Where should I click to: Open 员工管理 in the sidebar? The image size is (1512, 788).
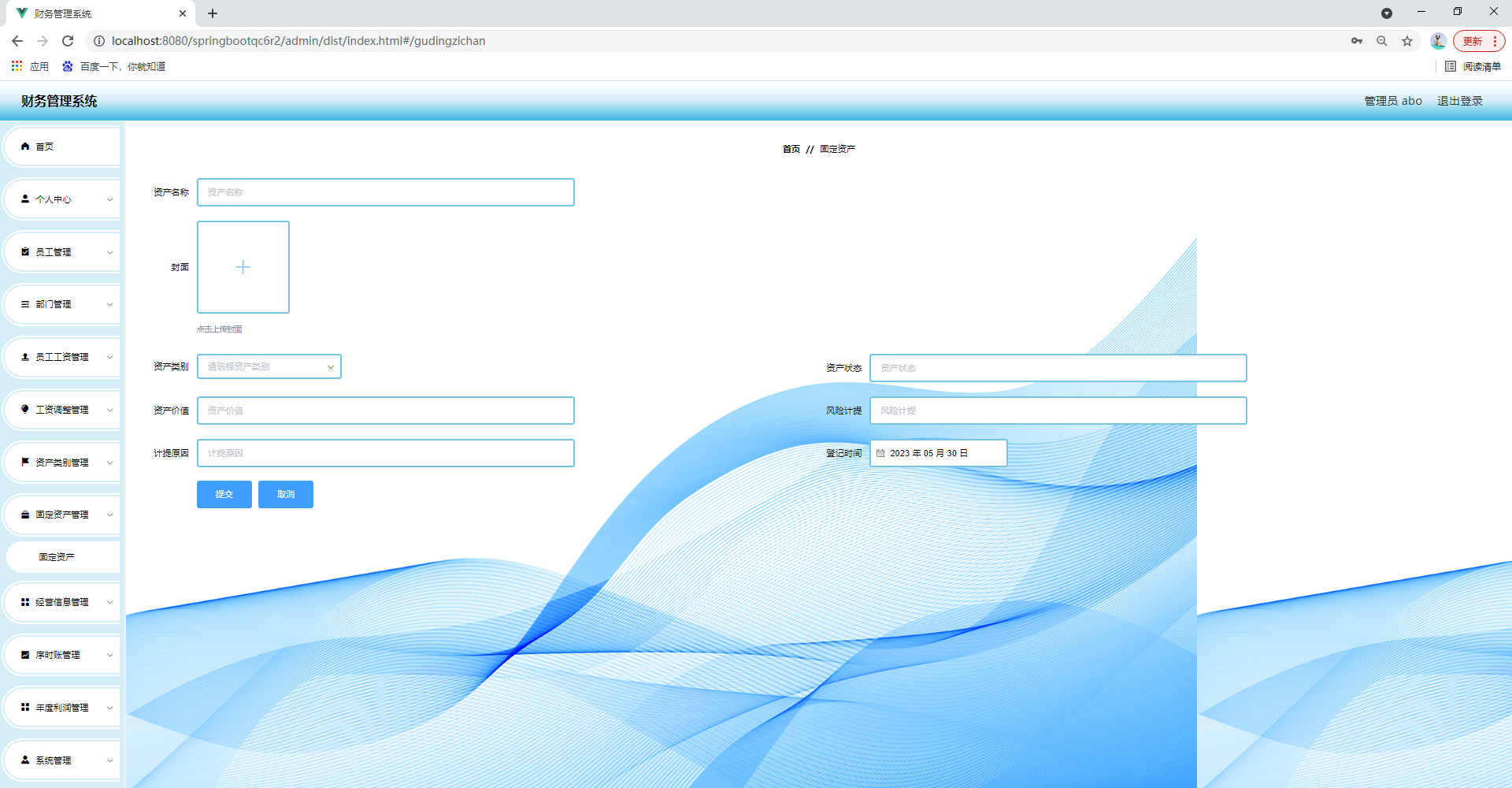tap(62, 252)
